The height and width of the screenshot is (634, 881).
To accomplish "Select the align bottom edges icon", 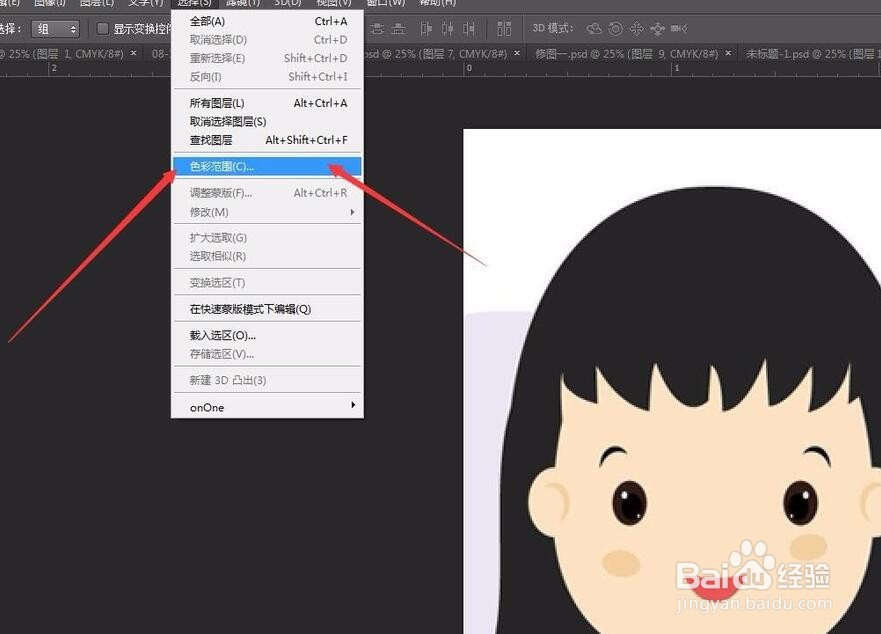I will pos(398,28).
